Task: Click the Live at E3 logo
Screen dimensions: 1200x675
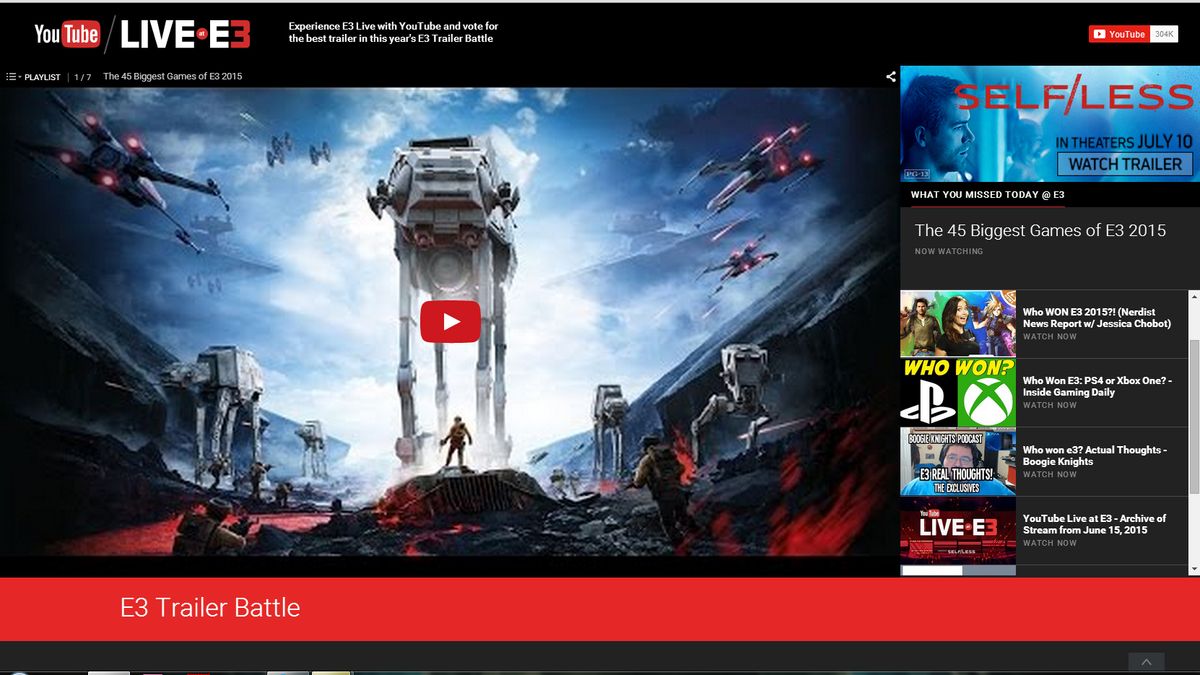Action: [185, 33]
